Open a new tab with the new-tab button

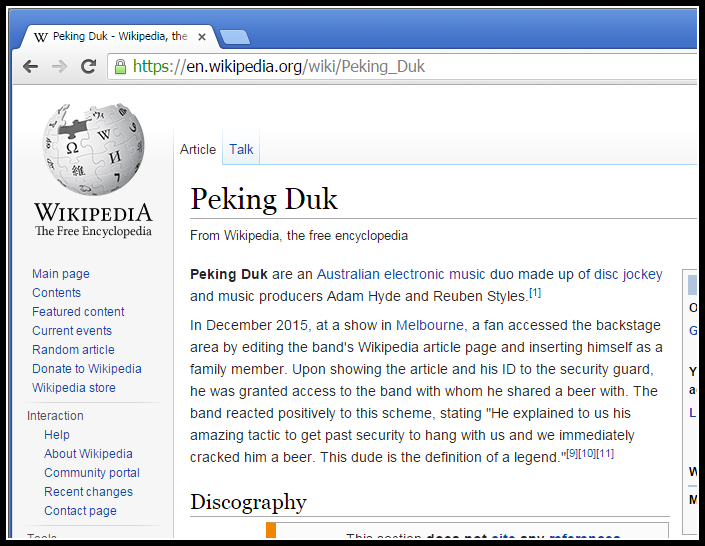(235, 37)
